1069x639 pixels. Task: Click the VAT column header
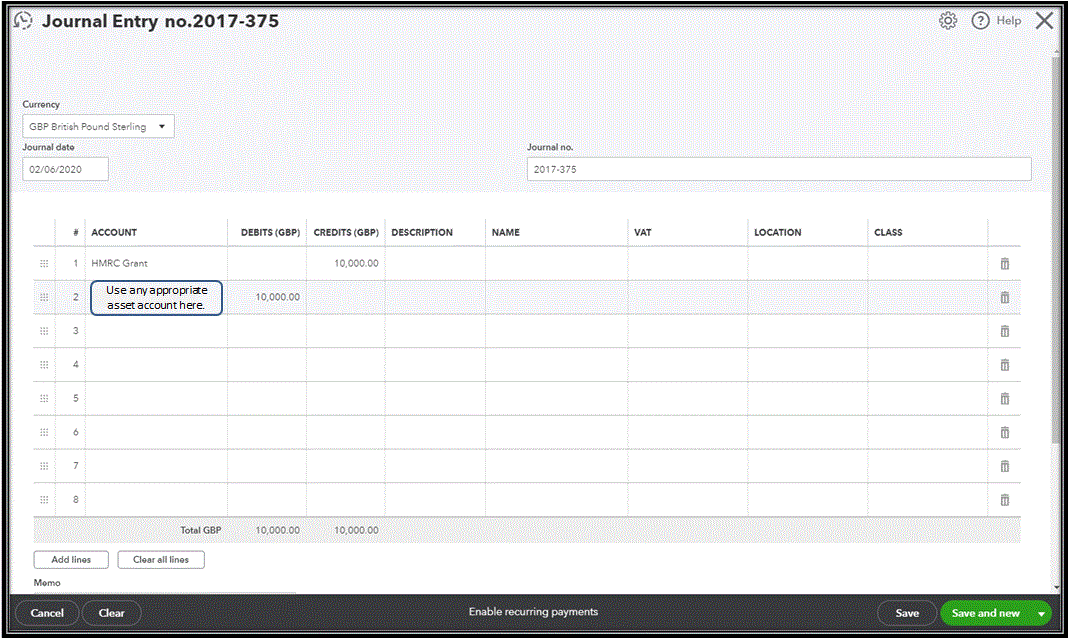[642, 233]
